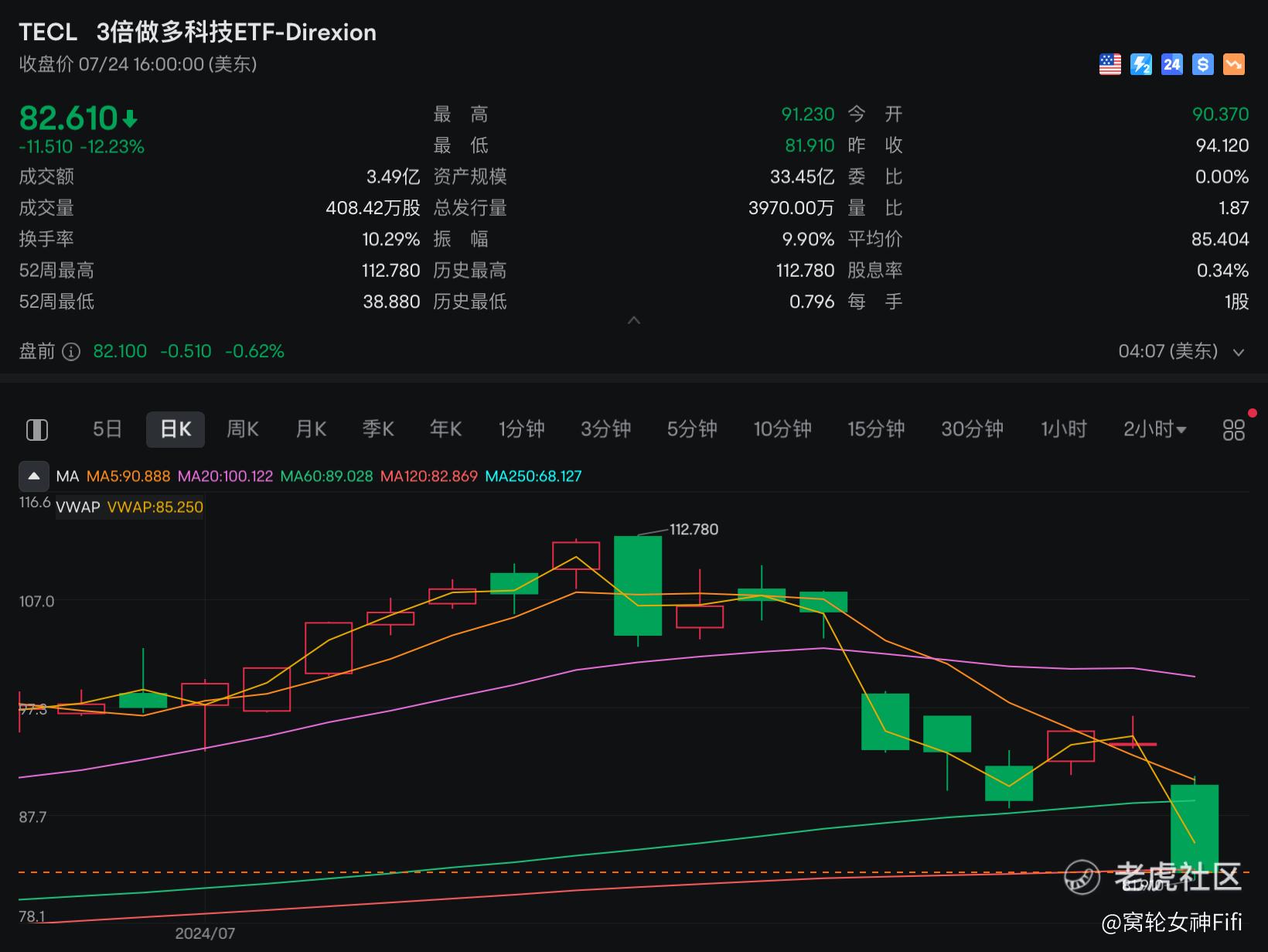Click the 107.0 price axis label
The image size is (1268, 952).
[x=37, y=602]
